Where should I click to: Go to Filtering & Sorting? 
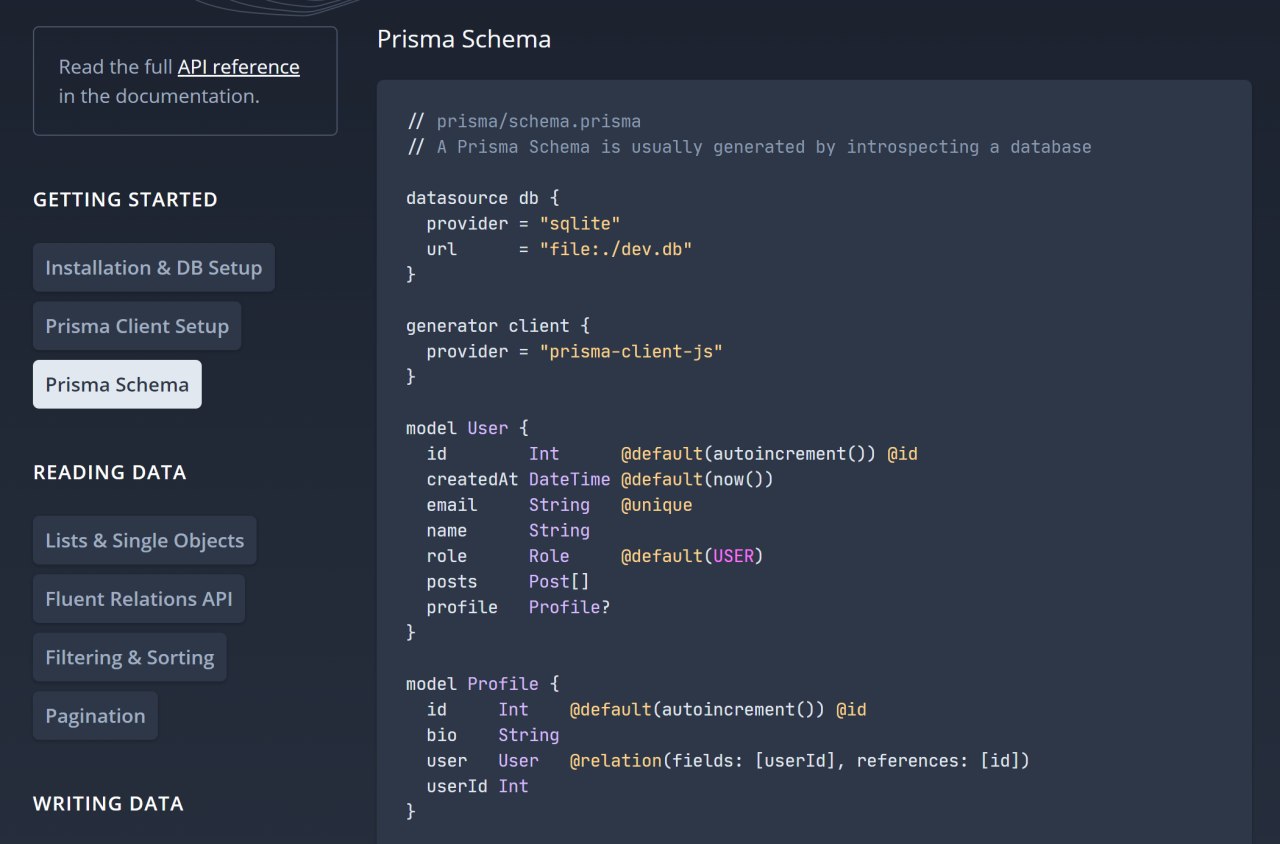pyautogui.click(x=130, y=658)
